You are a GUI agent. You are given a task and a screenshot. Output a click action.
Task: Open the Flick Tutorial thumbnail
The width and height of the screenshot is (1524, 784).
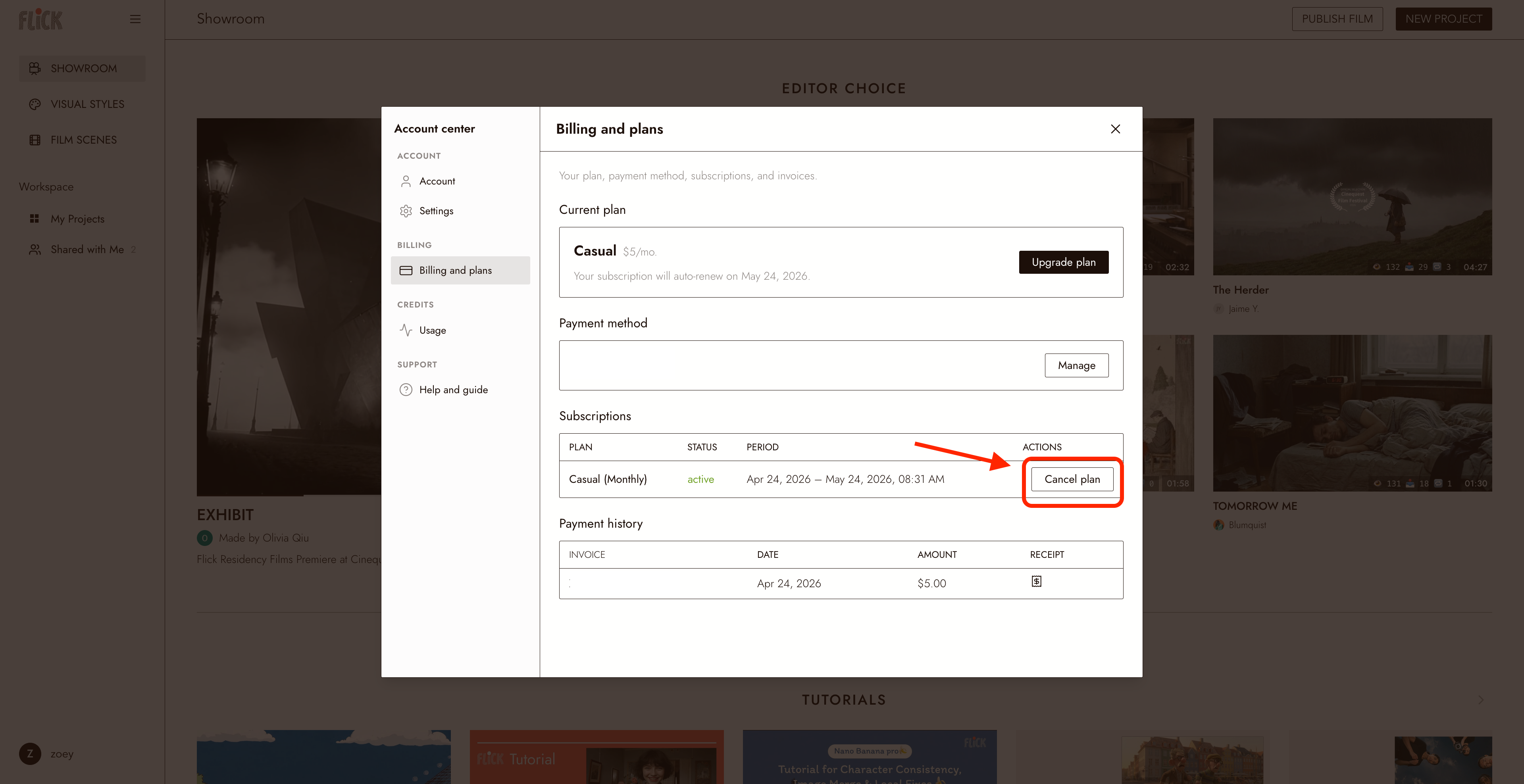pyautogui.click(x=597, y=757)
